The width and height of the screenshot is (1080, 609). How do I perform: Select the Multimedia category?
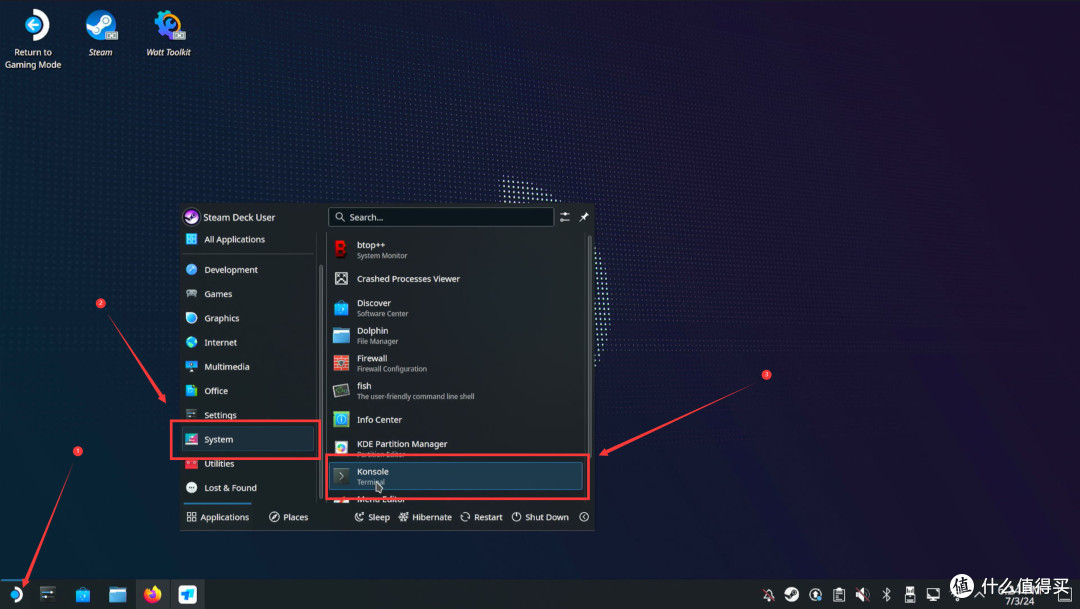(248, 367)
